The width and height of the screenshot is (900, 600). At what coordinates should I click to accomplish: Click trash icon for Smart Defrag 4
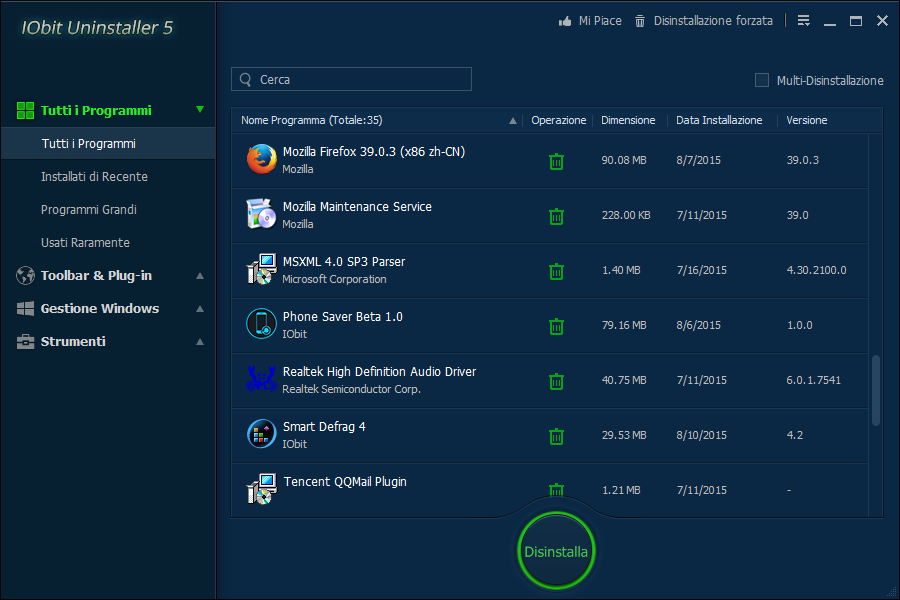pyautogui.click(x=557, y=436)
